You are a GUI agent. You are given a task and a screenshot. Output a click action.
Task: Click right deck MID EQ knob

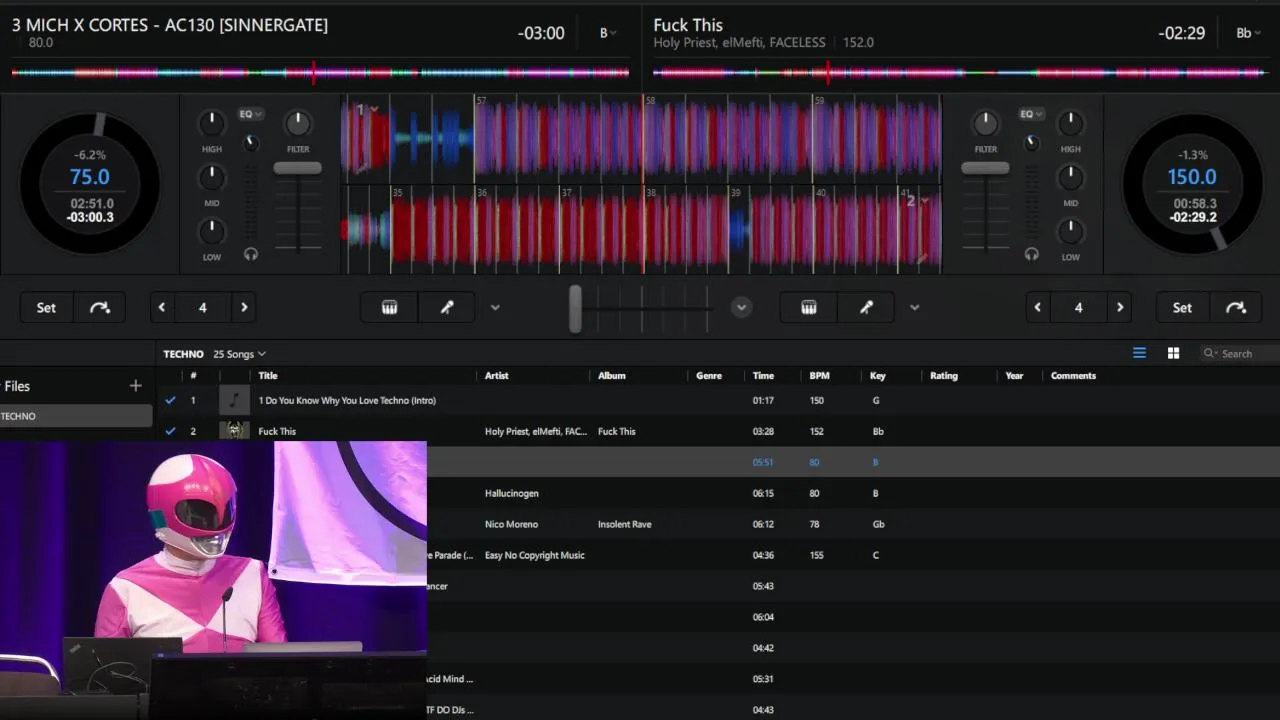(x=1071, y=177)
